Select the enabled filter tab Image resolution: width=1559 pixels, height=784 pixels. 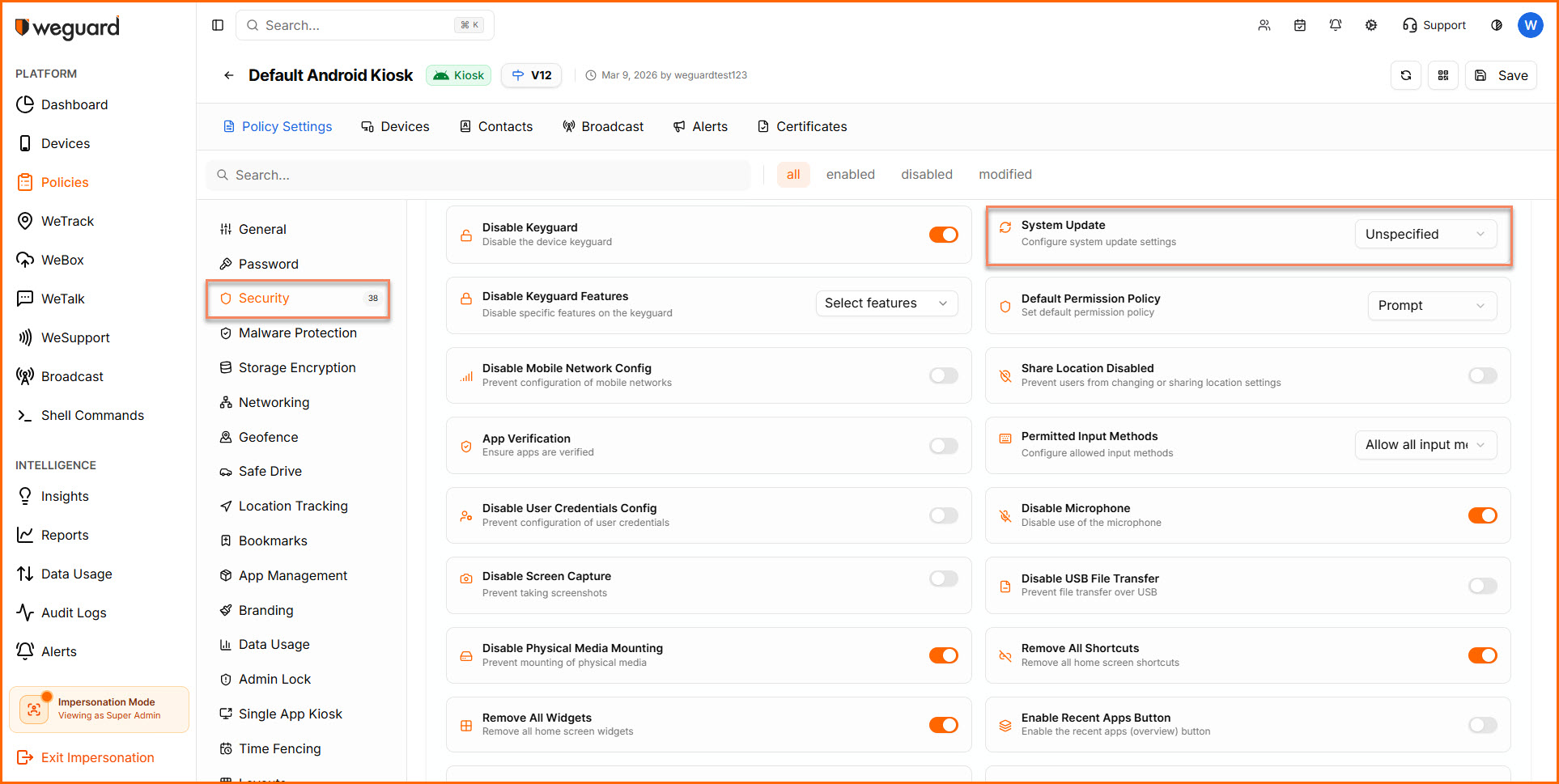point(850,175)
